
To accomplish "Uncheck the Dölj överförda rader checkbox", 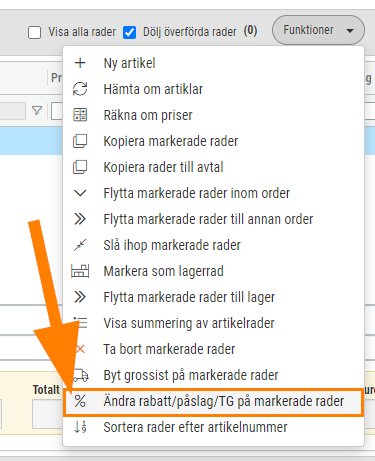I will (x=129, y=33).
